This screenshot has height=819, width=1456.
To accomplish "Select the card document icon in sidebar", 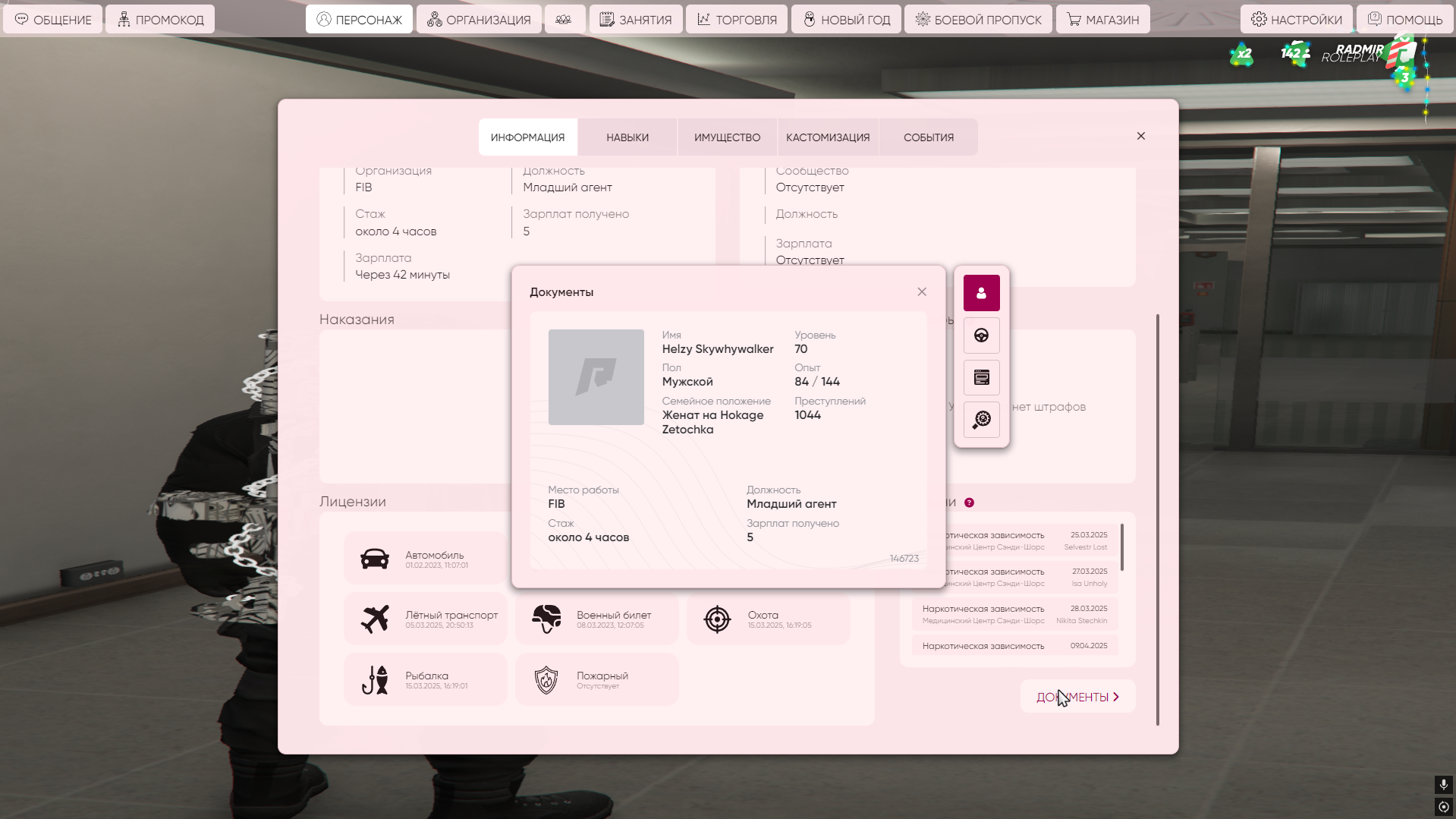I will 981,377.
